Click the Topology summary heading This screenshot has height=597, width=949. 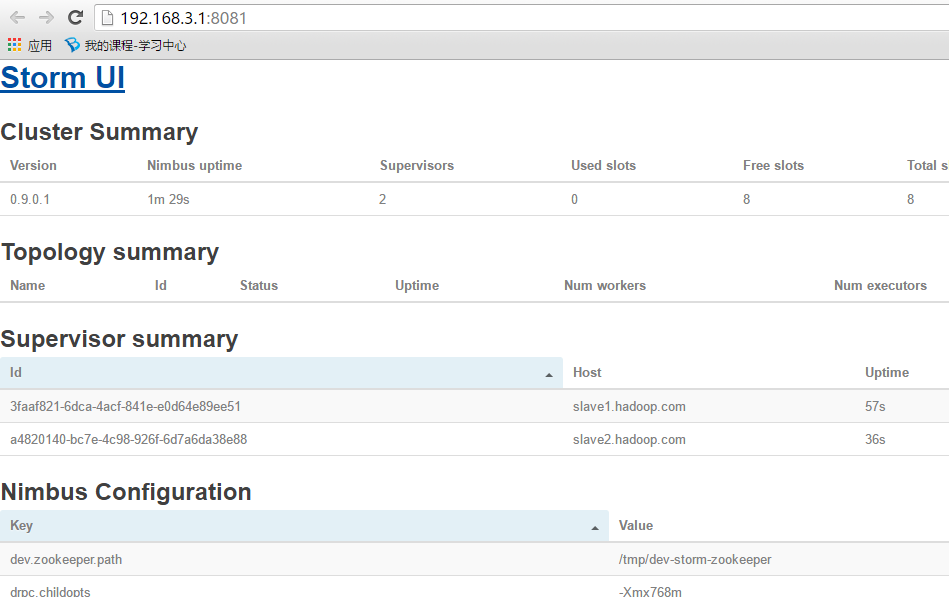click(x=110, y=252)
